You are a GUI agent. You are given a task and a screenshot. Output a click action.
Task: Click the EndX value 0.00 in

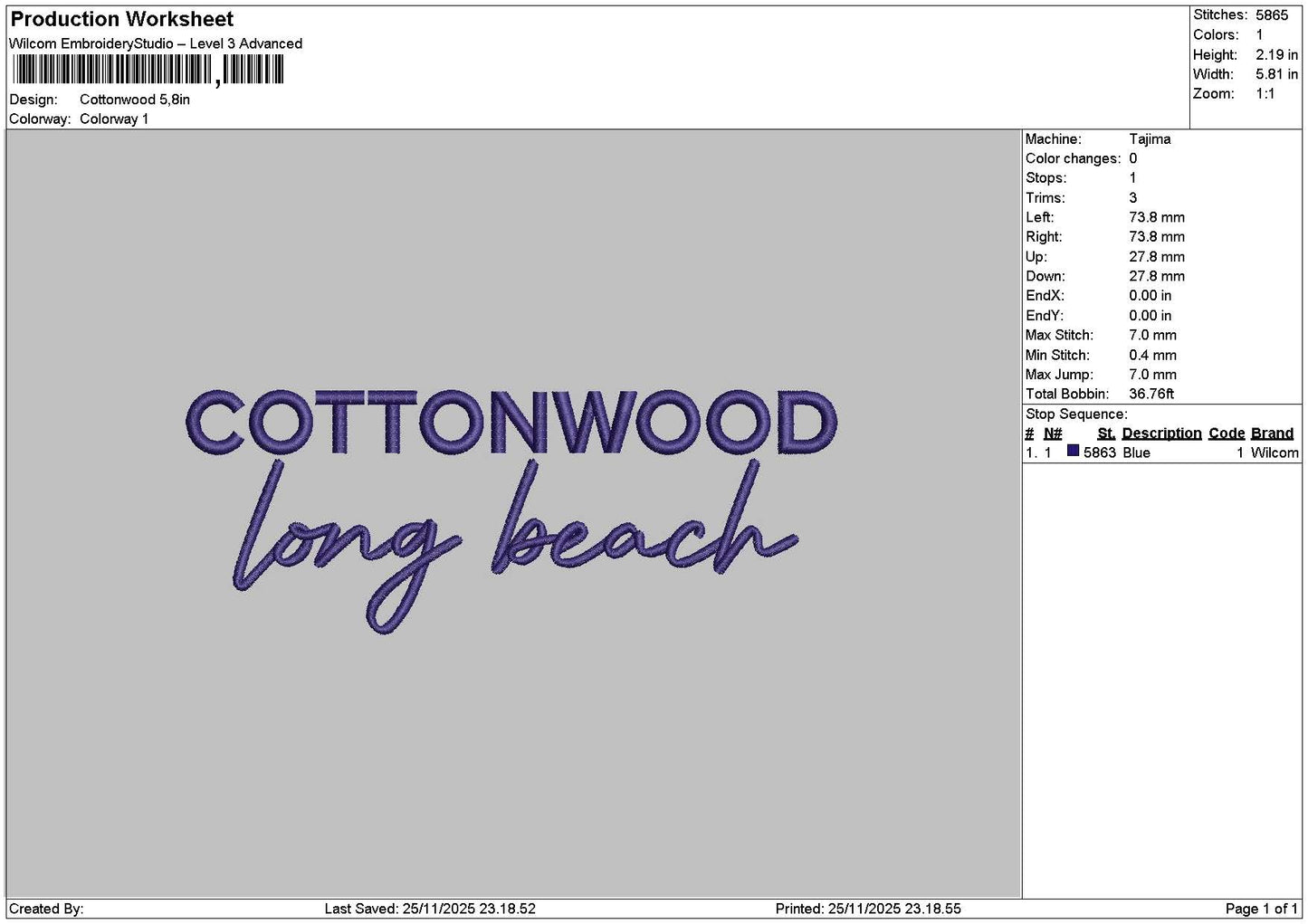[1150, 296]
